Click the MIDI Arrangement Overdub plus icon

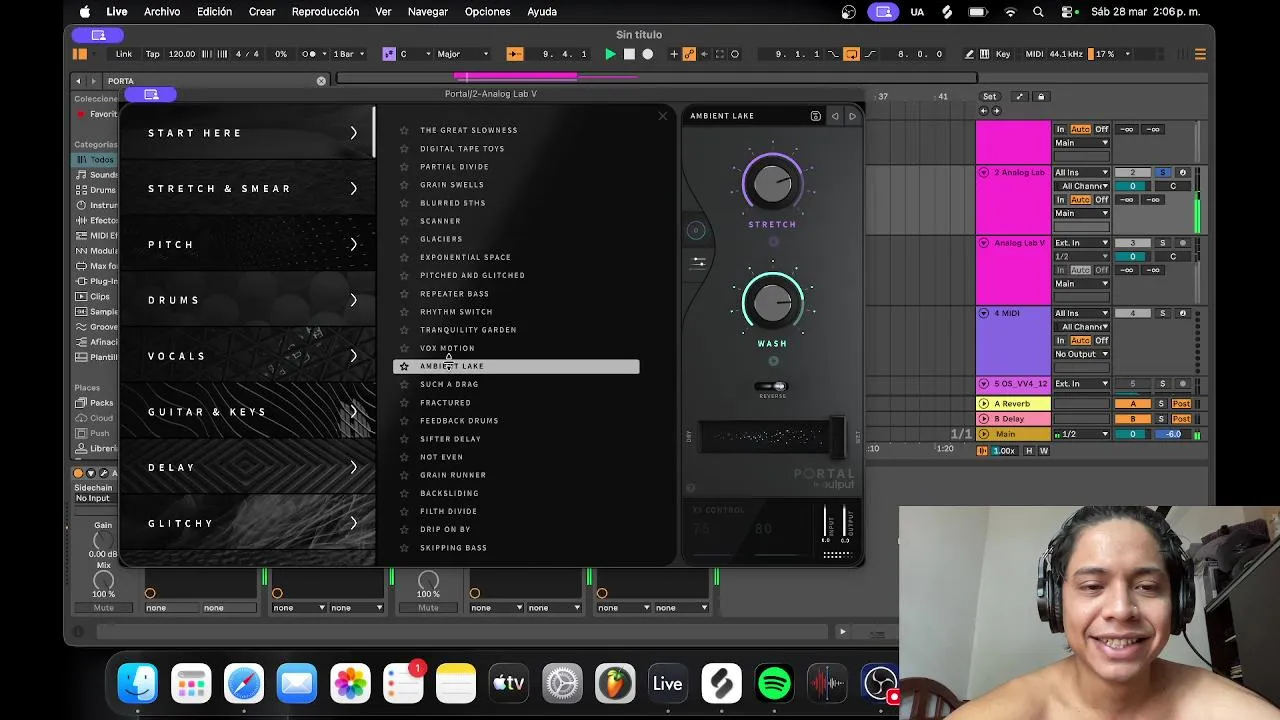click(x=674, y=54)
